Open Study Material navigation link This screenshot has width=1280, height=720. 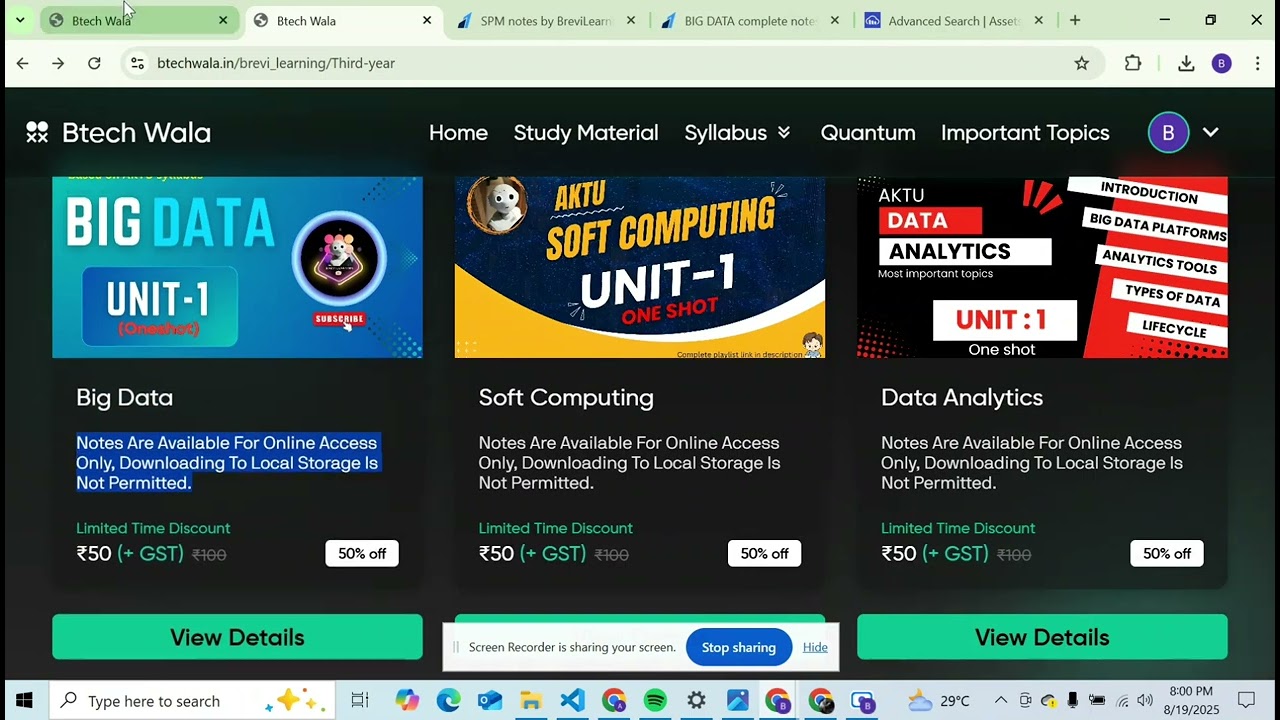[586, 133]
